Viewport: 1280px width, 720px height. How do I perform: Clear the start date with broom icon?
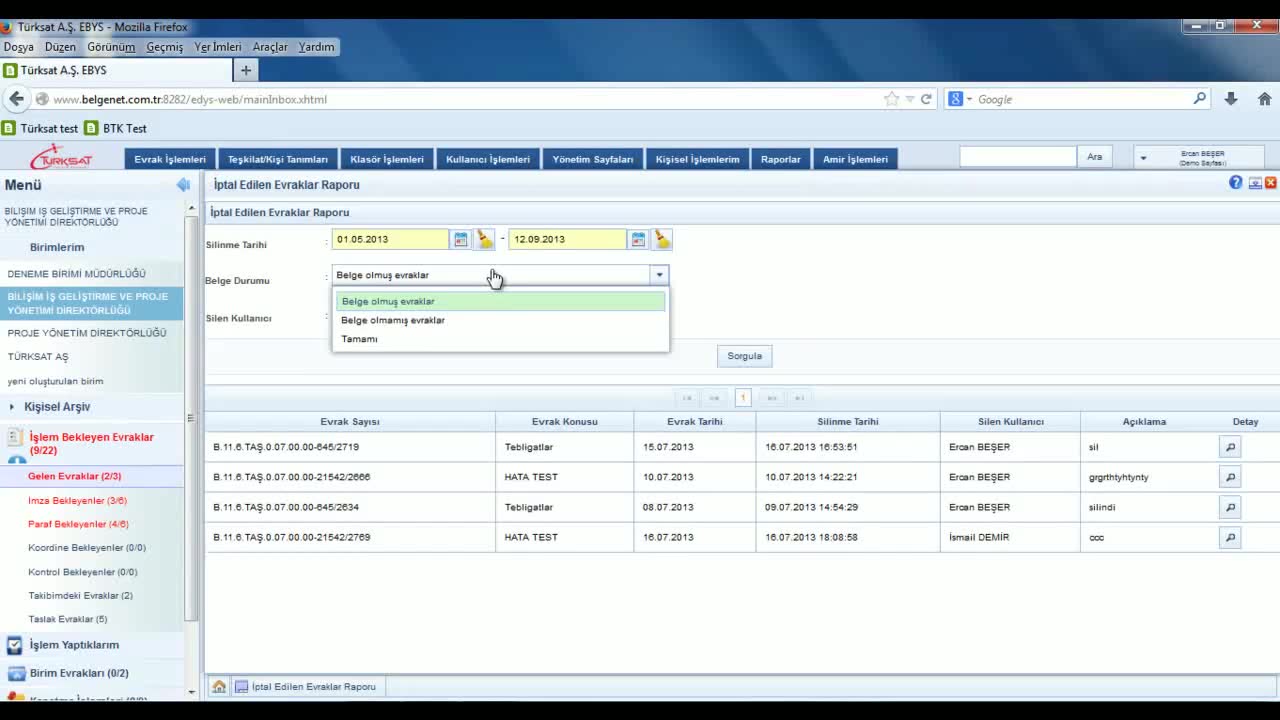coord(484,240)
